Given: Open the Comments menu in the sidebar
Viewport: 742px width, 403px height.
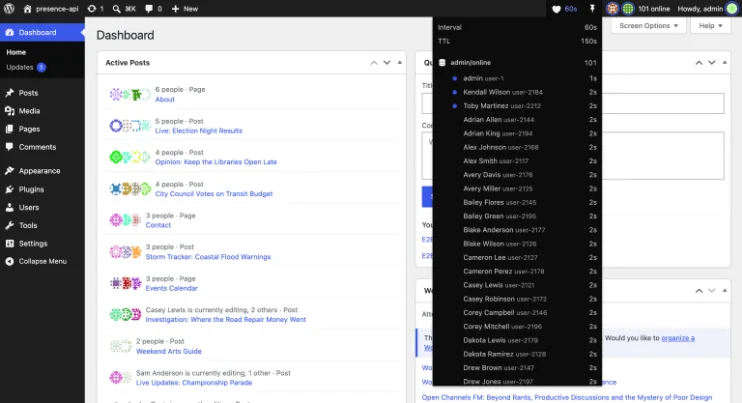Looking at the screenshot, I should pyautogui.click(x=37, y=147).
